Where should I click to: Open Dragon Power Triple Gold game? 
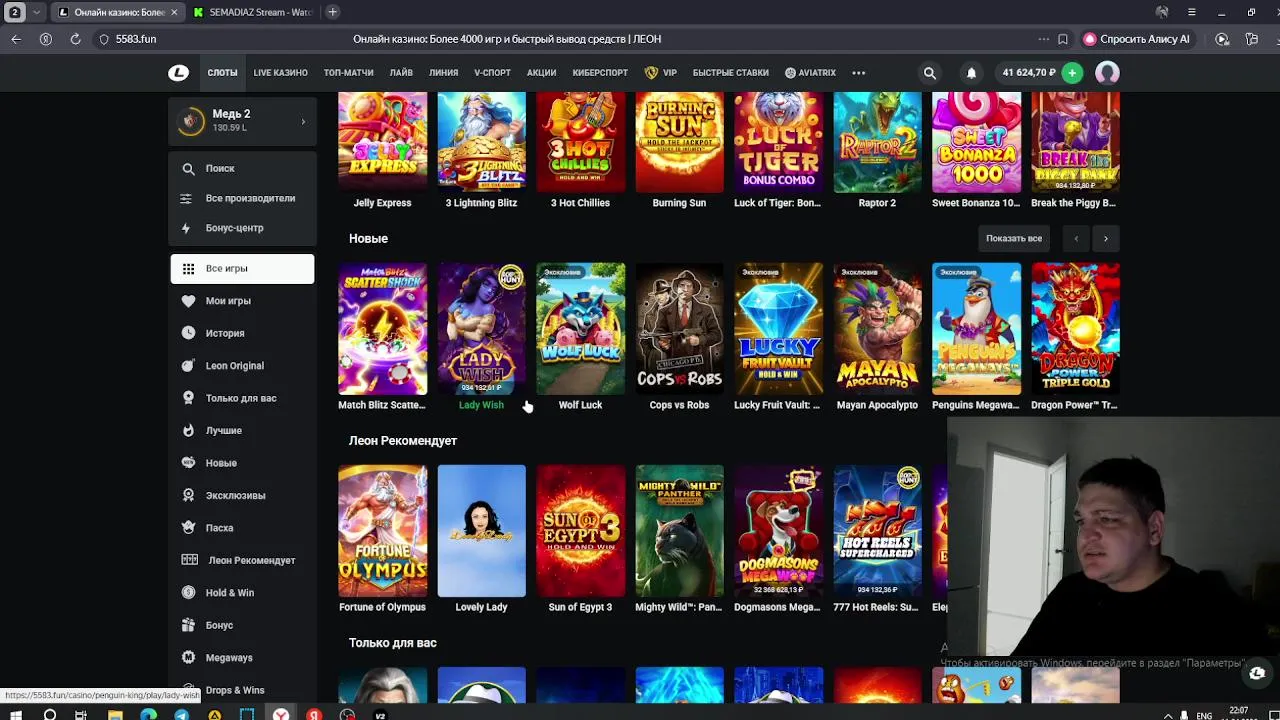[x=1075, y=329]
